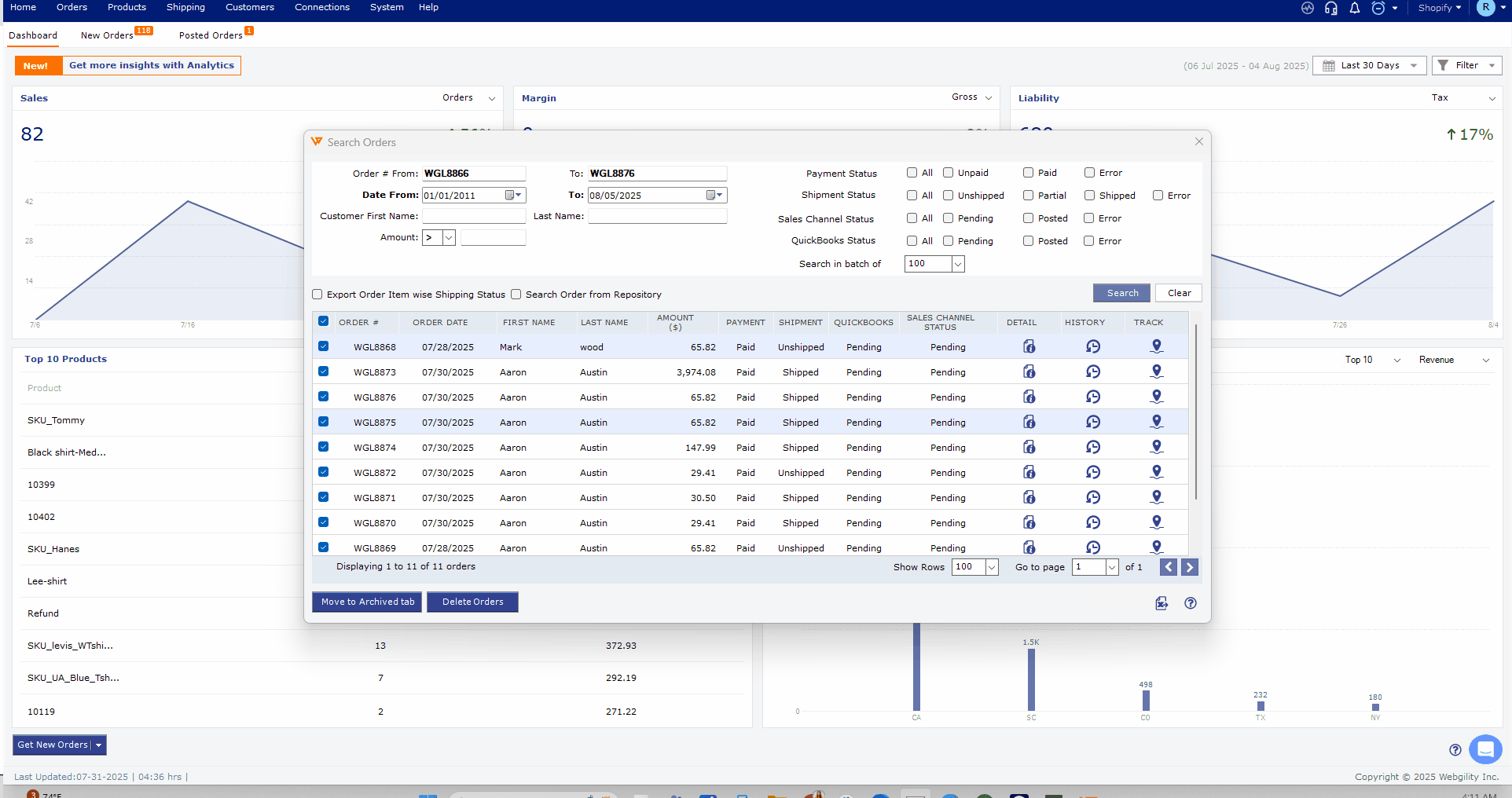Open Last 30 Days date range dropdown
1512x798 pixels.
pos(1370,65)
